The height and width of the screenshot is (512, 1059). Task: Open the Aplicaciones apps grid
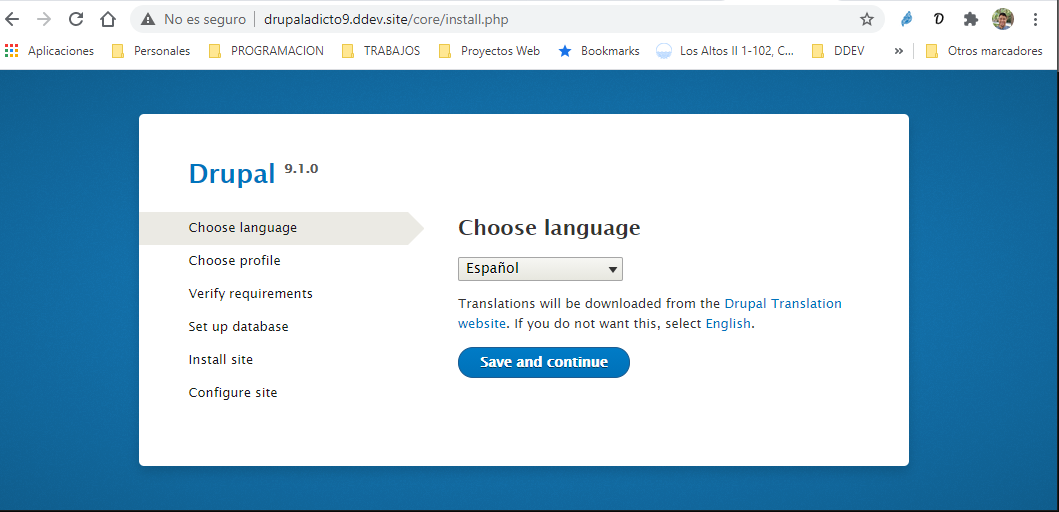(49, 51)
